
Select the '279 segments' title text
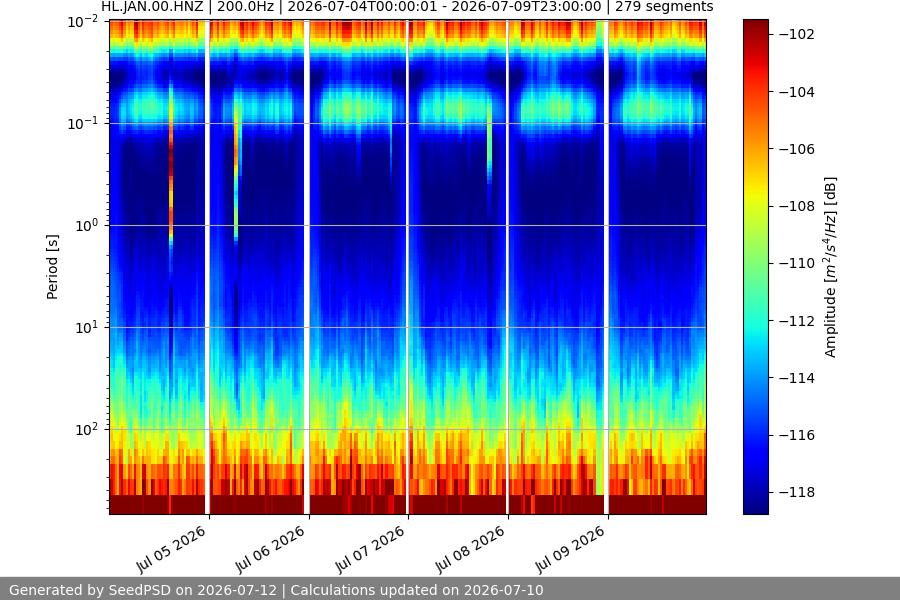click(x=664, y=7)
